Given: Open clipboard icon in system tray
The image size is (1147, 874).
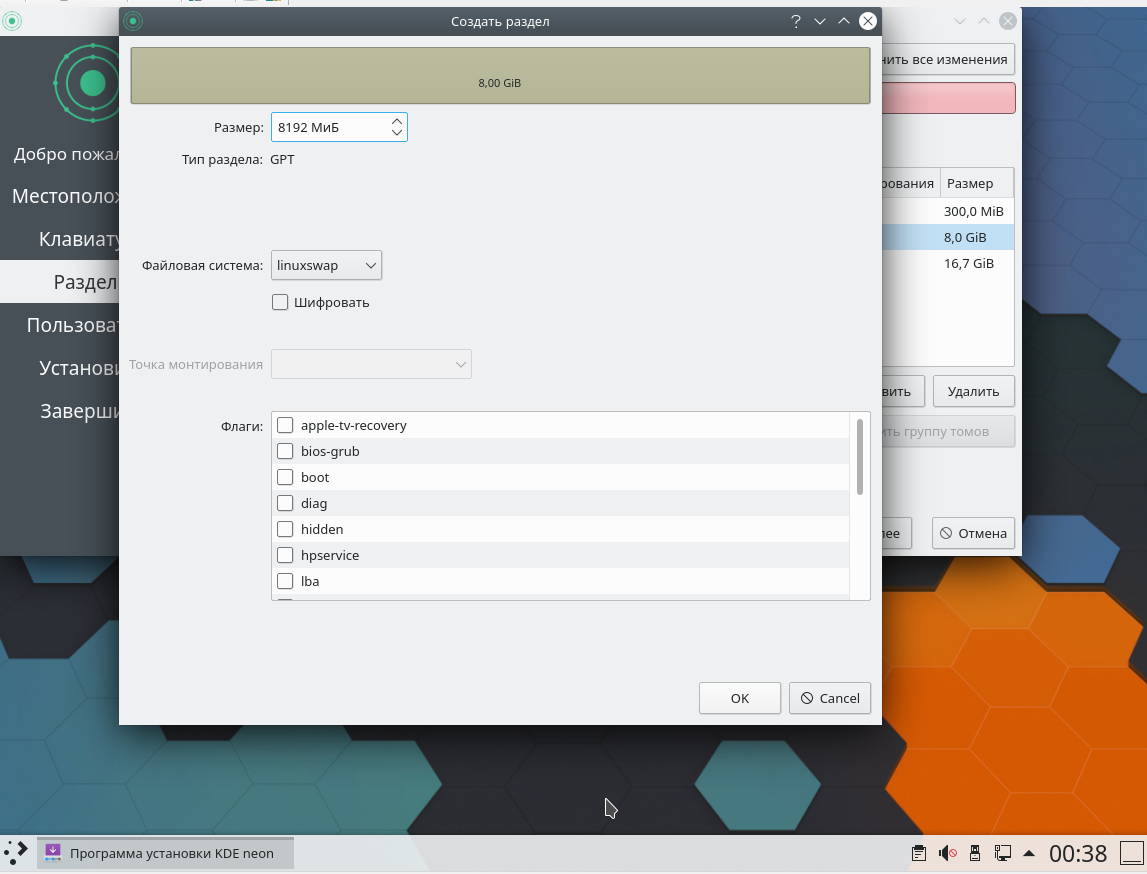Looking at the screenshot, I should (919, 853).
